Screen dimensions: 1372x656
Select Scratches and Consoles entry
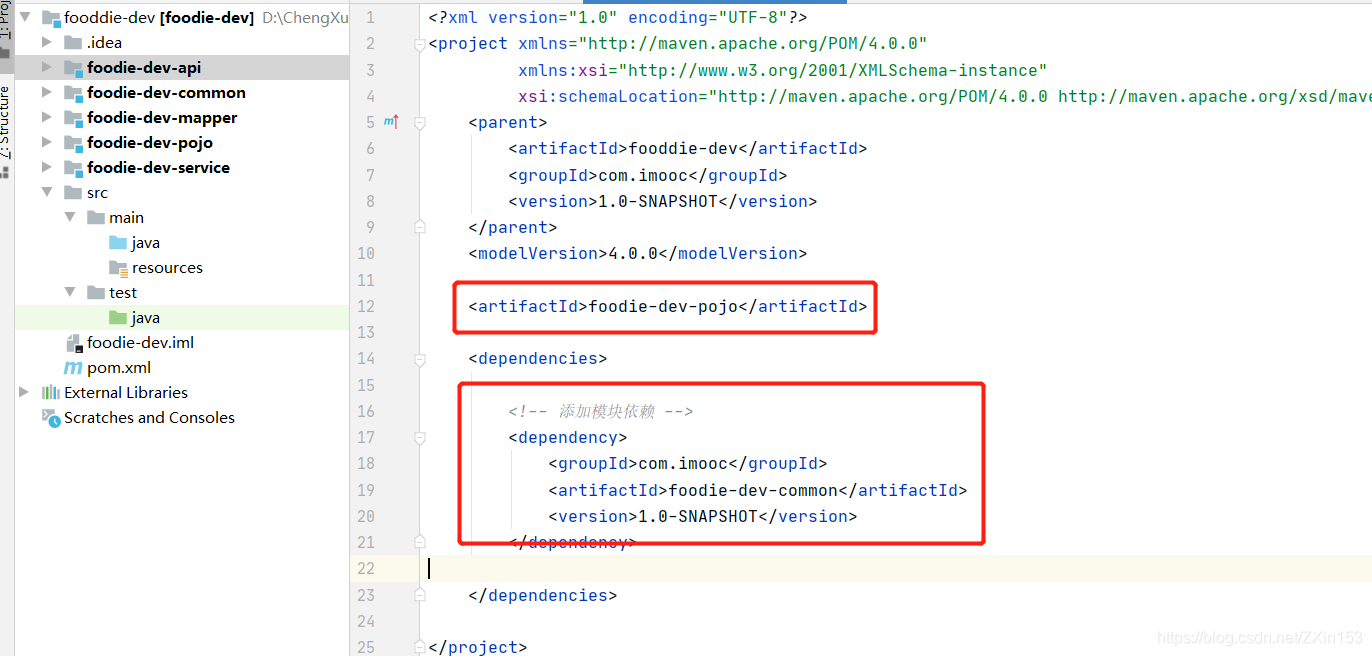click(x=149, y=417)
